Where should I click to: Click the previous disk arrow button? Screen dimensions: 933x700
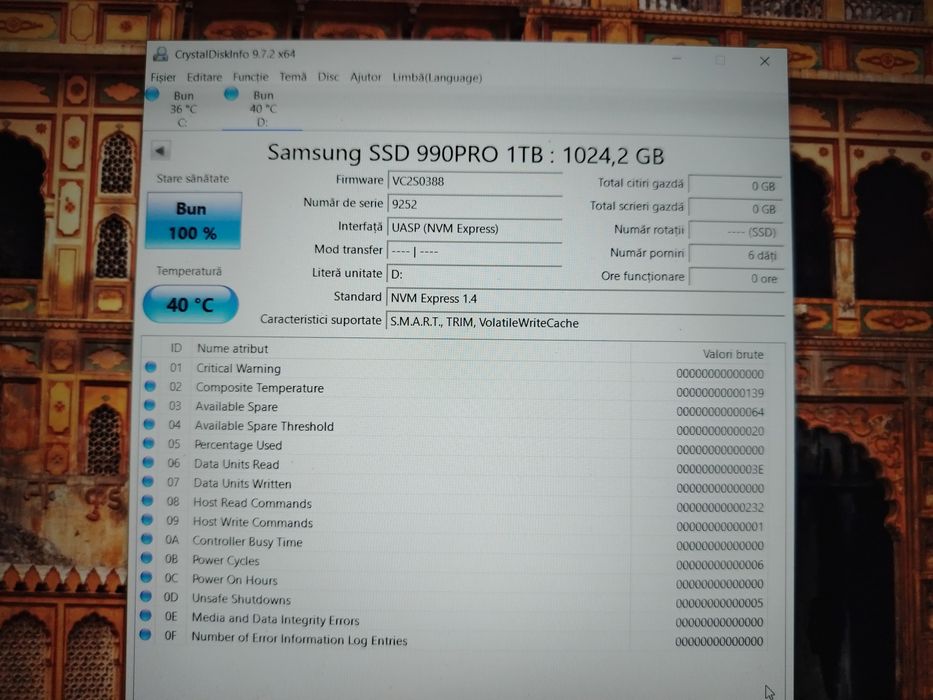159,151
